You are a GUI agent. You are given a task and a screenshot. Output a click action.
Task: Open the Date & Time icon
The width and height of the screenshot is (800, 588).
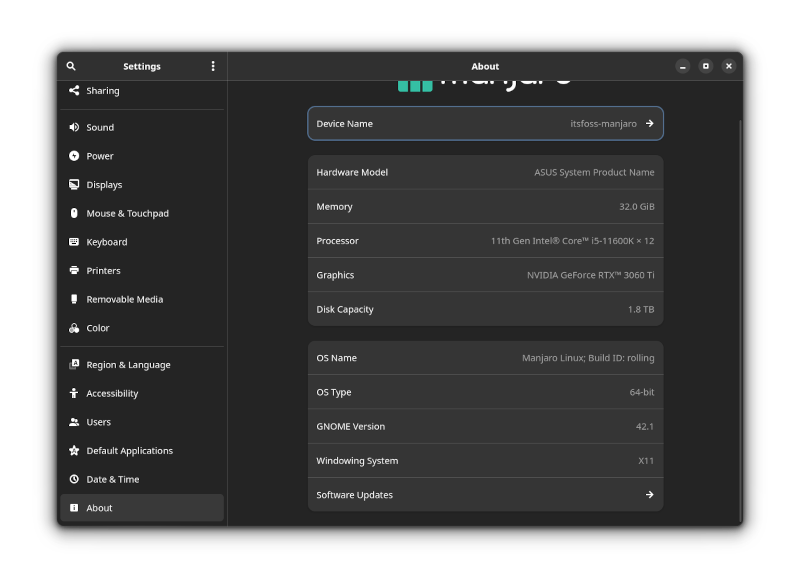pos(72,479)
